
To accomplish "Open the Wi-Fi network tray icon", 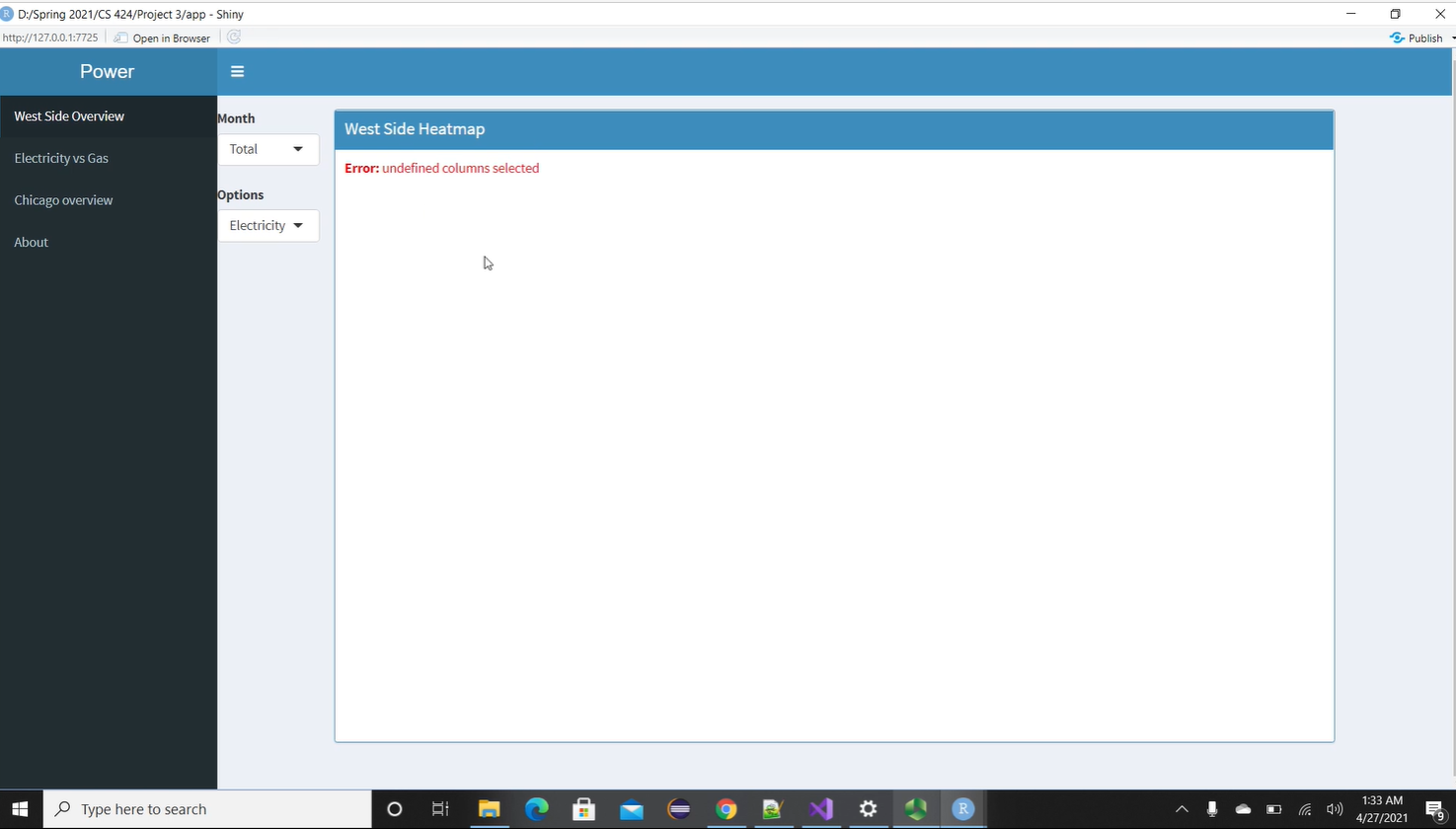I will coord(1305,809).
